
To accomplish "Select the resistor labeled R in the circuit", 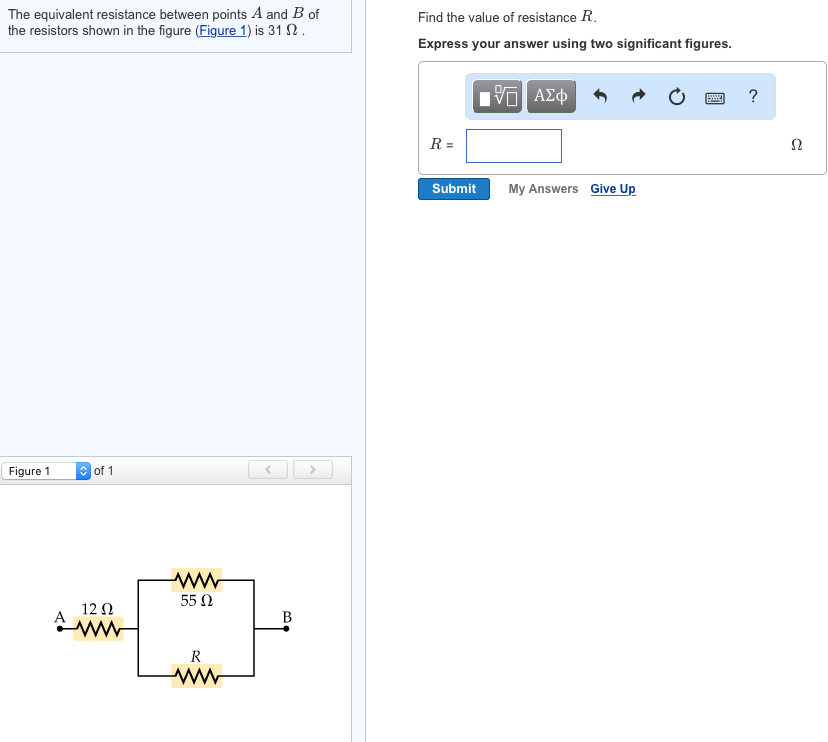I will coord(195,676).
